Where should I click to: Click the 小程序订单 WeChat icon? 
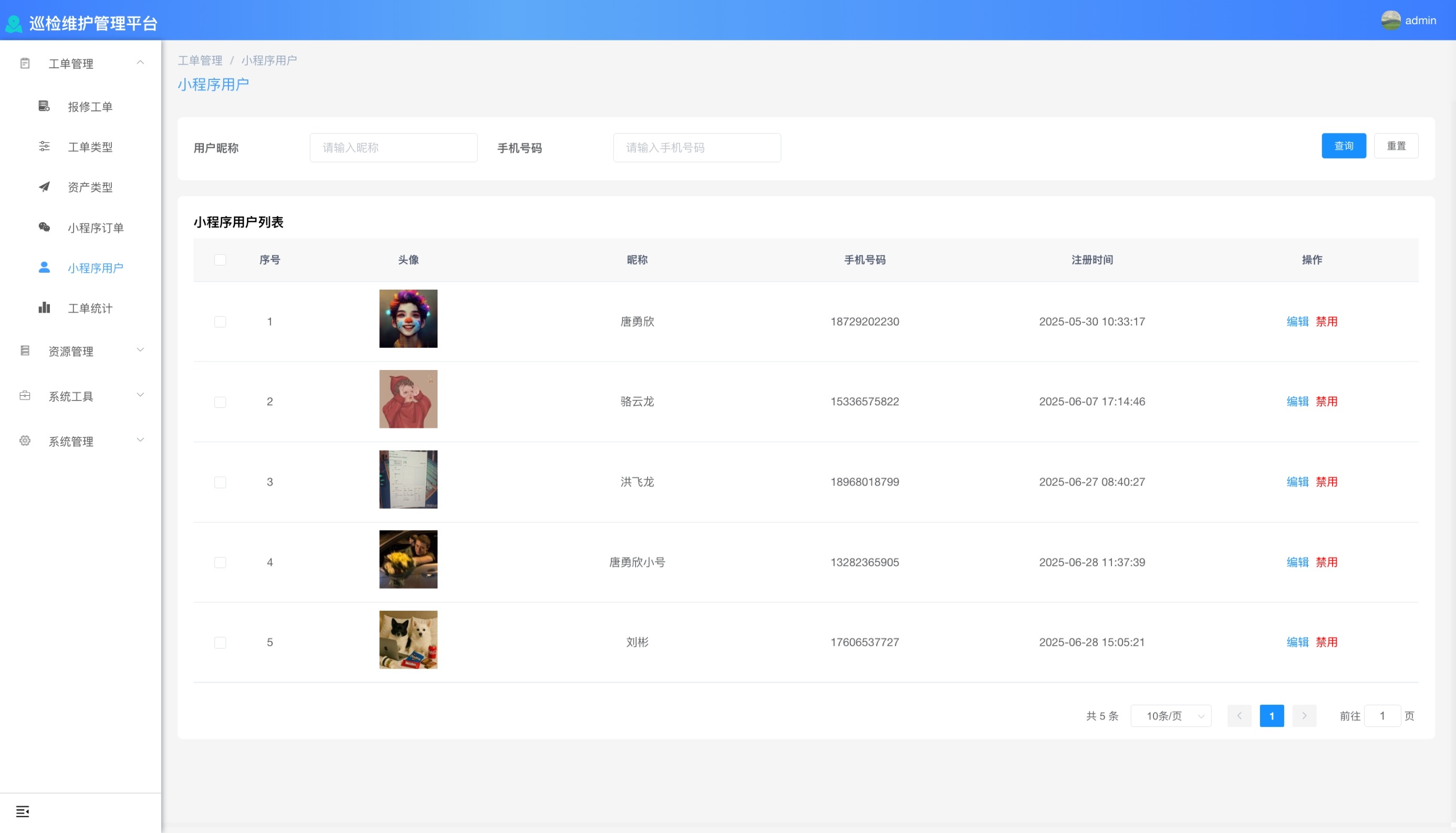pyautogui.click(x=44, y=227)
